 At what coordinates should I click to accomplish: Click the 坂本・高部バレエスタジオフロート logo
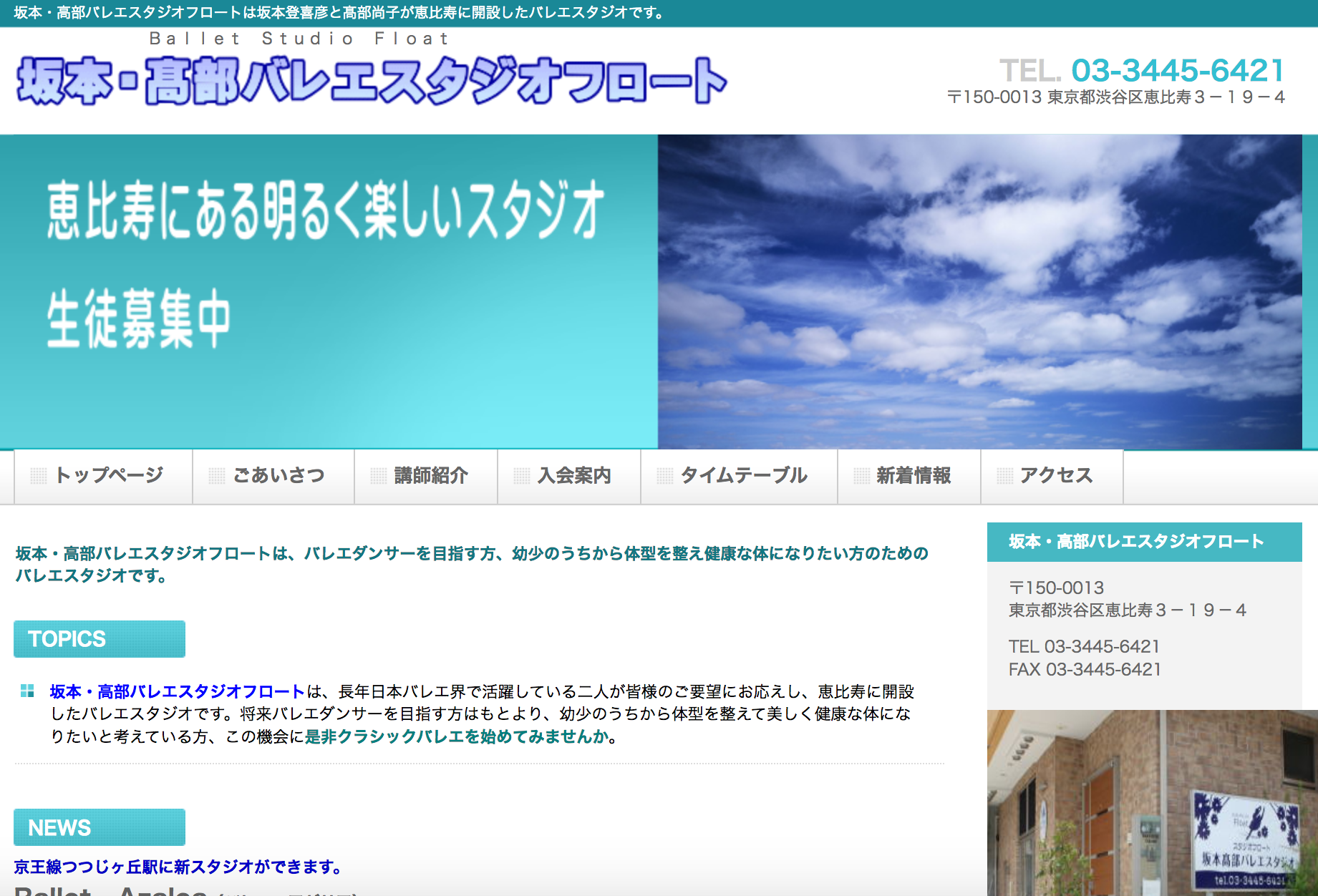(372, 81)
